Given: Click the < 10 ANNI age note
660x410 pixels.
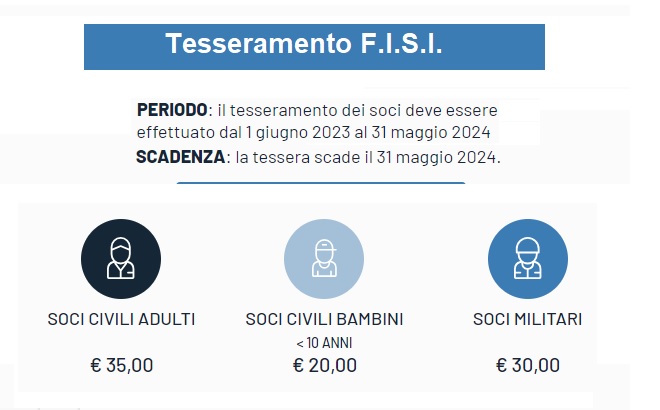Looking at the screenshot, I should click(x=324, y=343).
